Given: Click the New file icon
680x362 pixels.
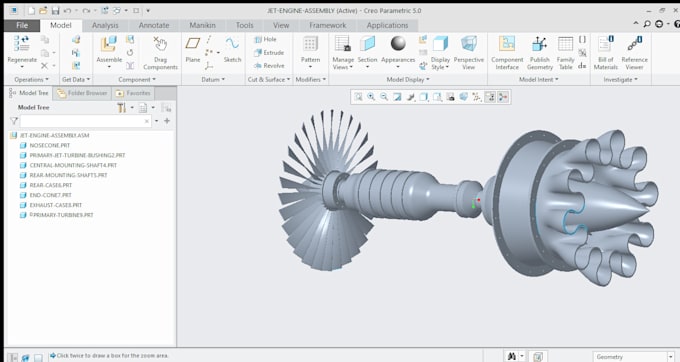Looking at the screenshot, I should (x=31, y=11).
